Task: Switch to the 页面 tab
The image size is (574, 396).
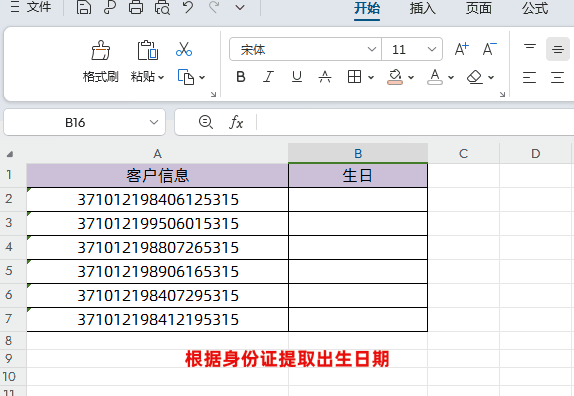Action: 478,8
